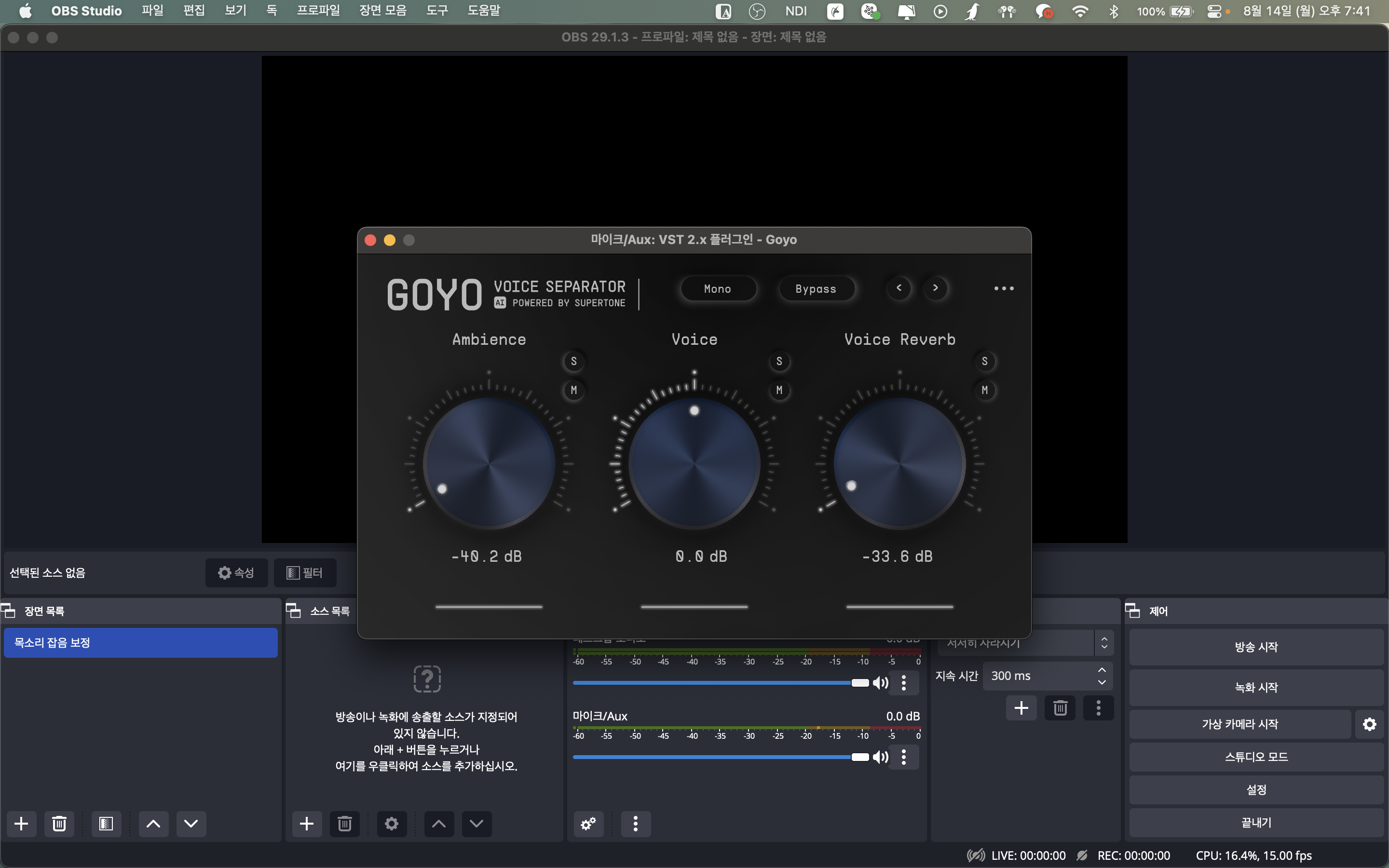Add a scene transition with plus button

coord(1021,708)
